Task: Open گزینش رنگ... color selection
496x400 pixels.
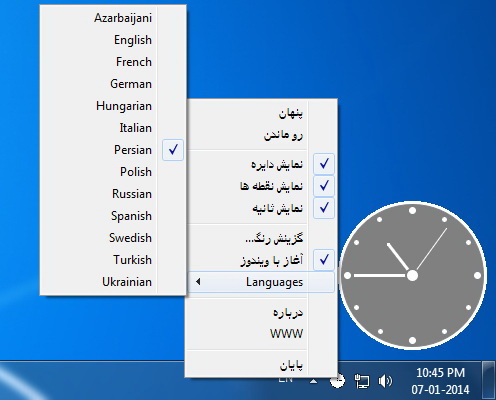Action: (261, 238)
